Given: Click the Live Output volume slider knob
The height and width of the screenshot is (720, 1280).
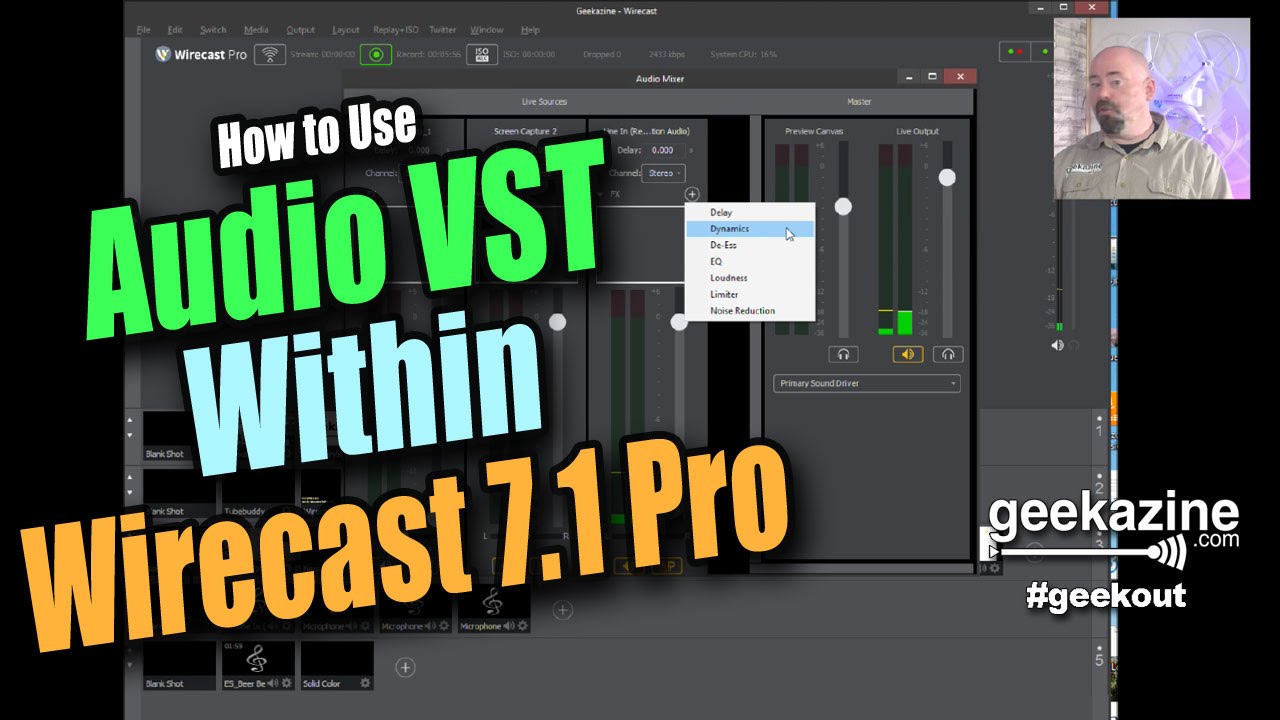Looking at the screenshot, I should tap(947, 177).
